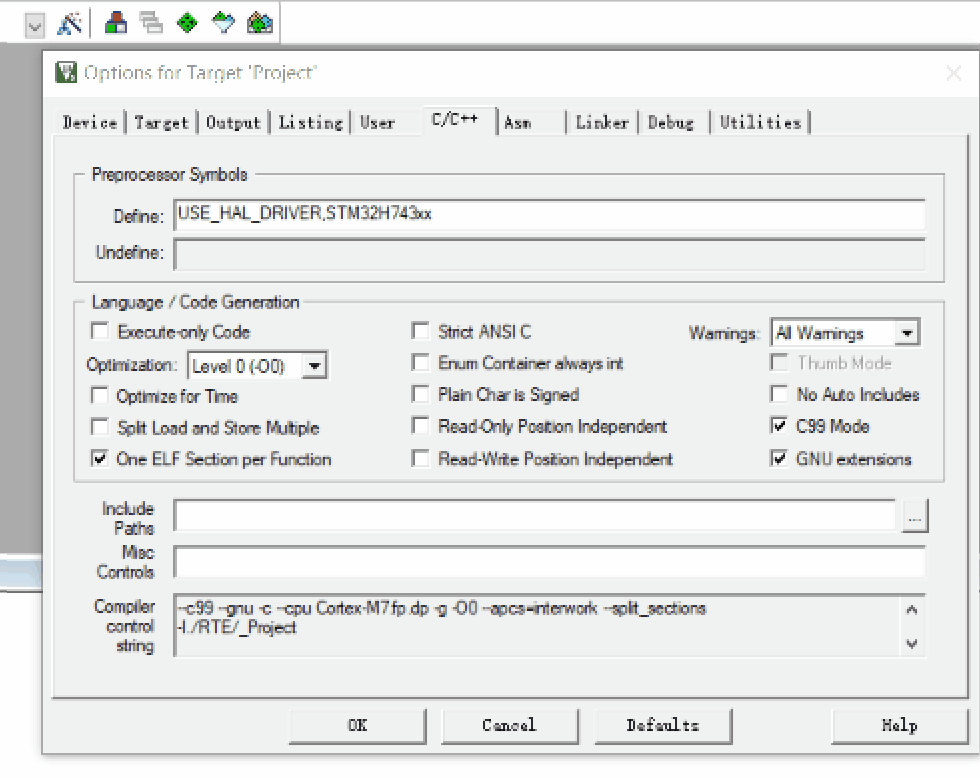Toggle No Auto Includes checkbox
Viewport: 980px width, 778px height.
[x=779, y=394]
